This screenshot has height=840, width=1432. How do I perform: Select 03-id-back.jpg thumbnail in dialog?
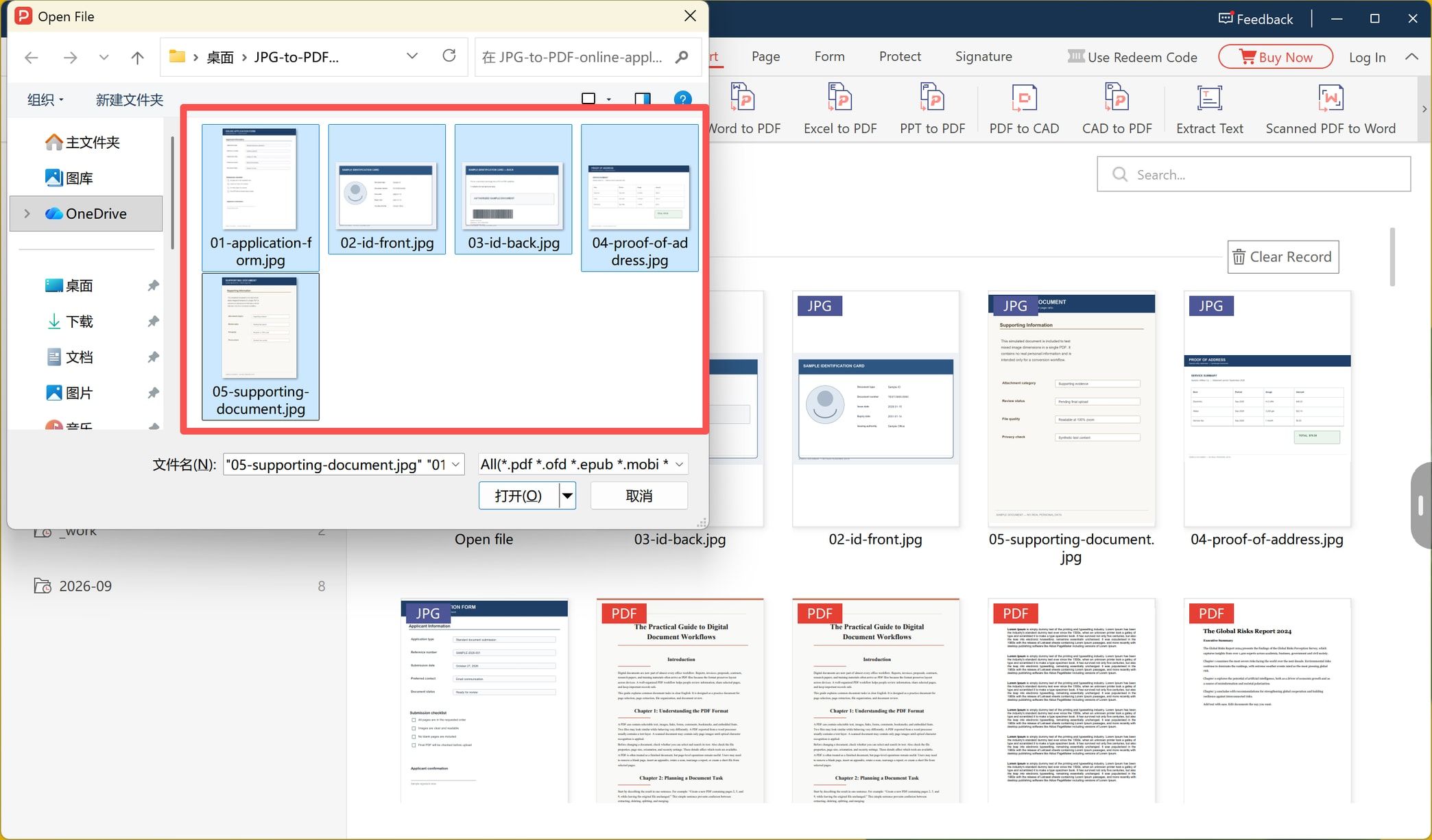click(x=513, y=189)
